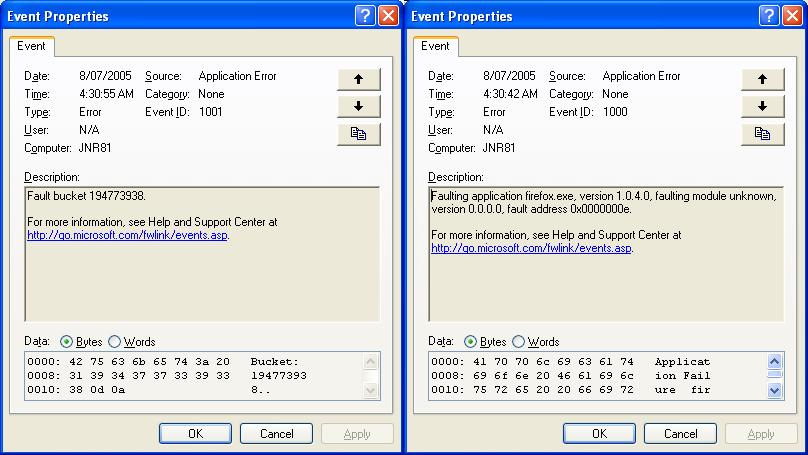Click the 'Faulting application firefox.exe' description text
808x455 pixels.
click(502, 196)
